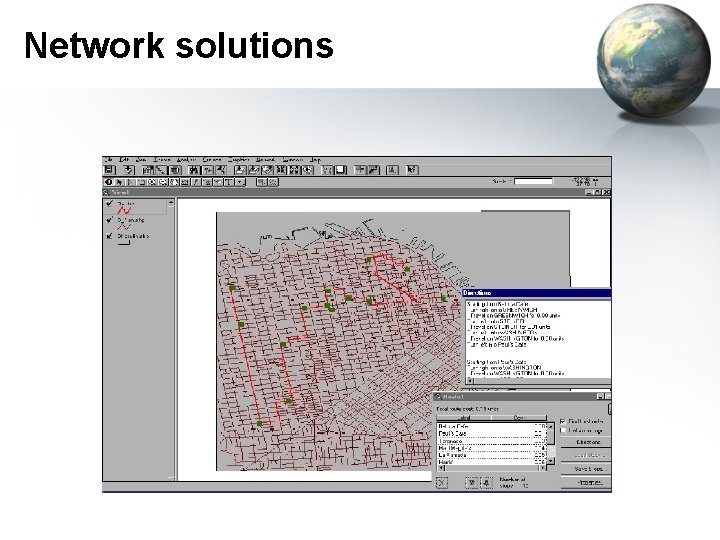Click the Save Project toolbar icon

[x=109, y=170]
